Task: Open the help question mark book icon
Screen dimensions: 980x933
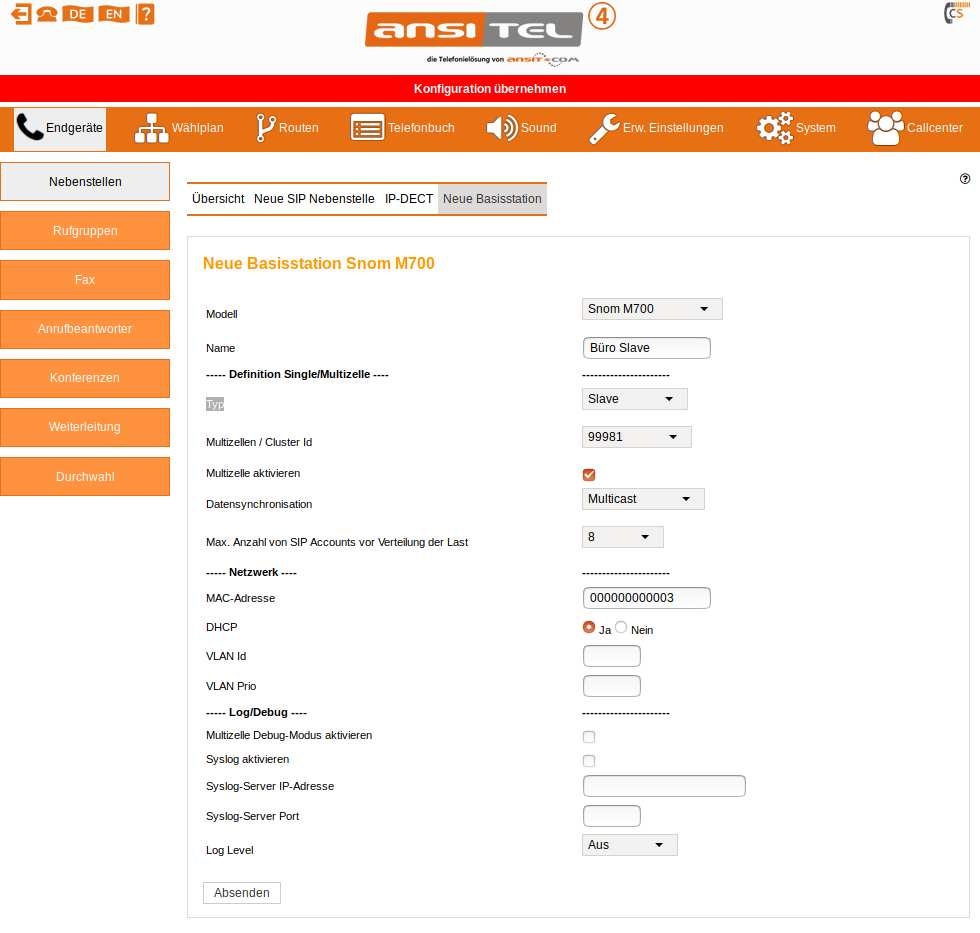Action: 145,14
